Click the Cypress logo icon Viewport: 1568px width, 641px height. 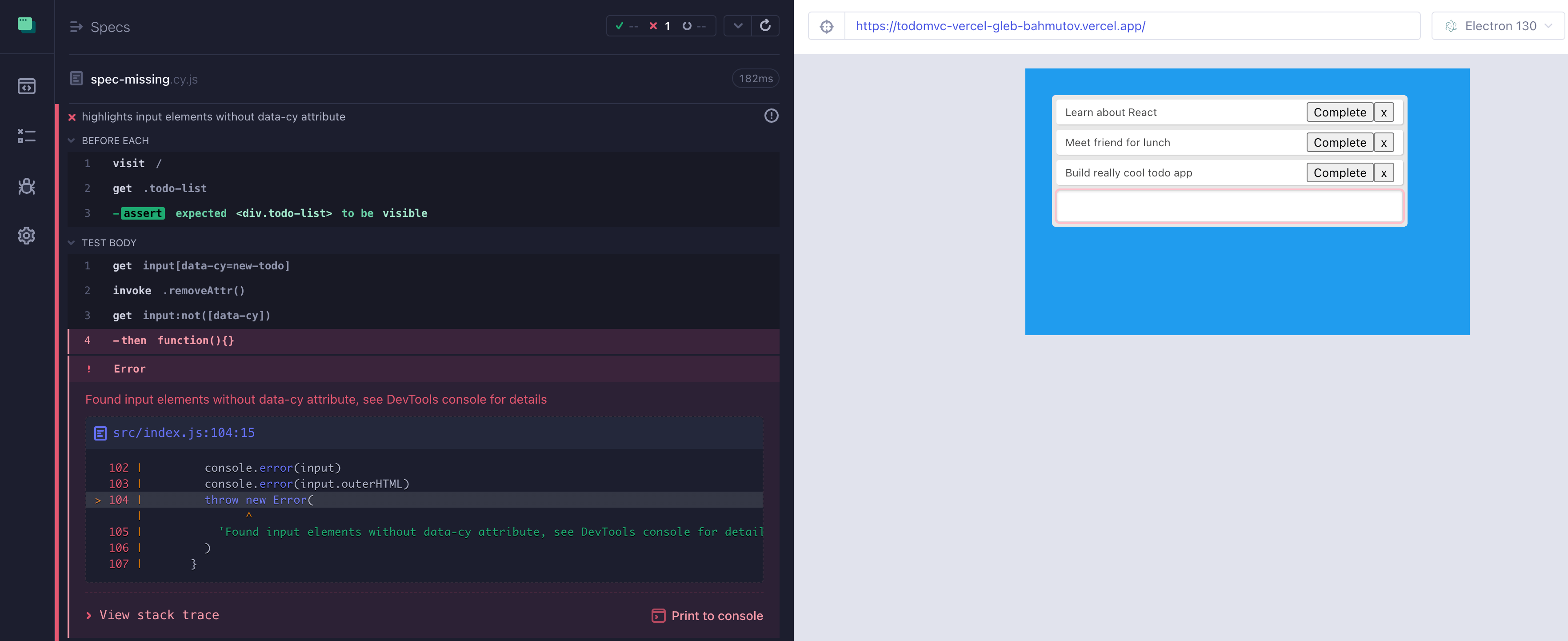[x=26, y=26]
